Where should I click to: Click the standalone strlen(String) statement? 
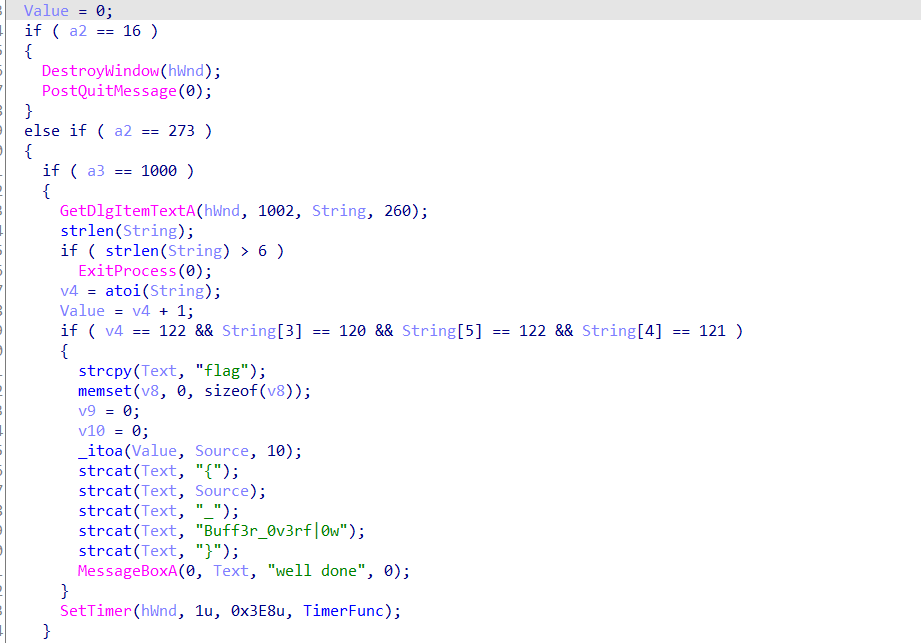[127, 231]
